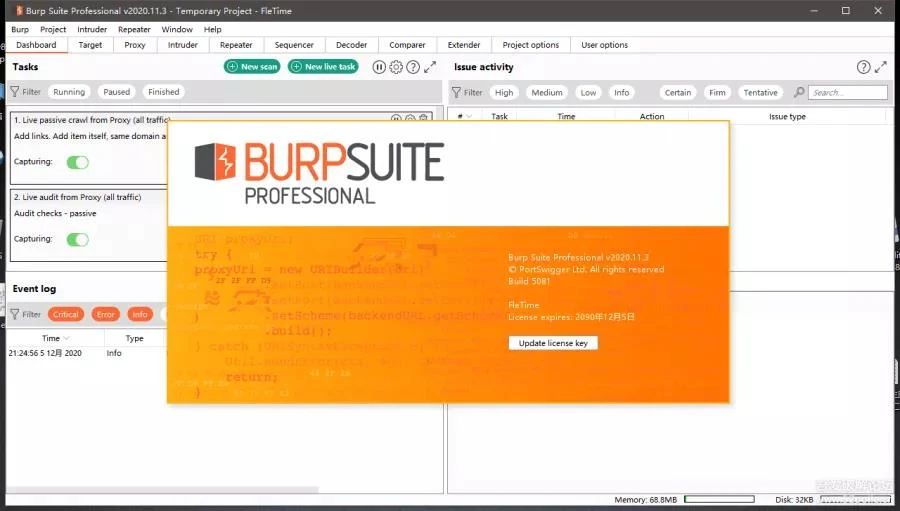Click the help icon in Issue activity
Screen dimensions: 900x511
[864, 67]
